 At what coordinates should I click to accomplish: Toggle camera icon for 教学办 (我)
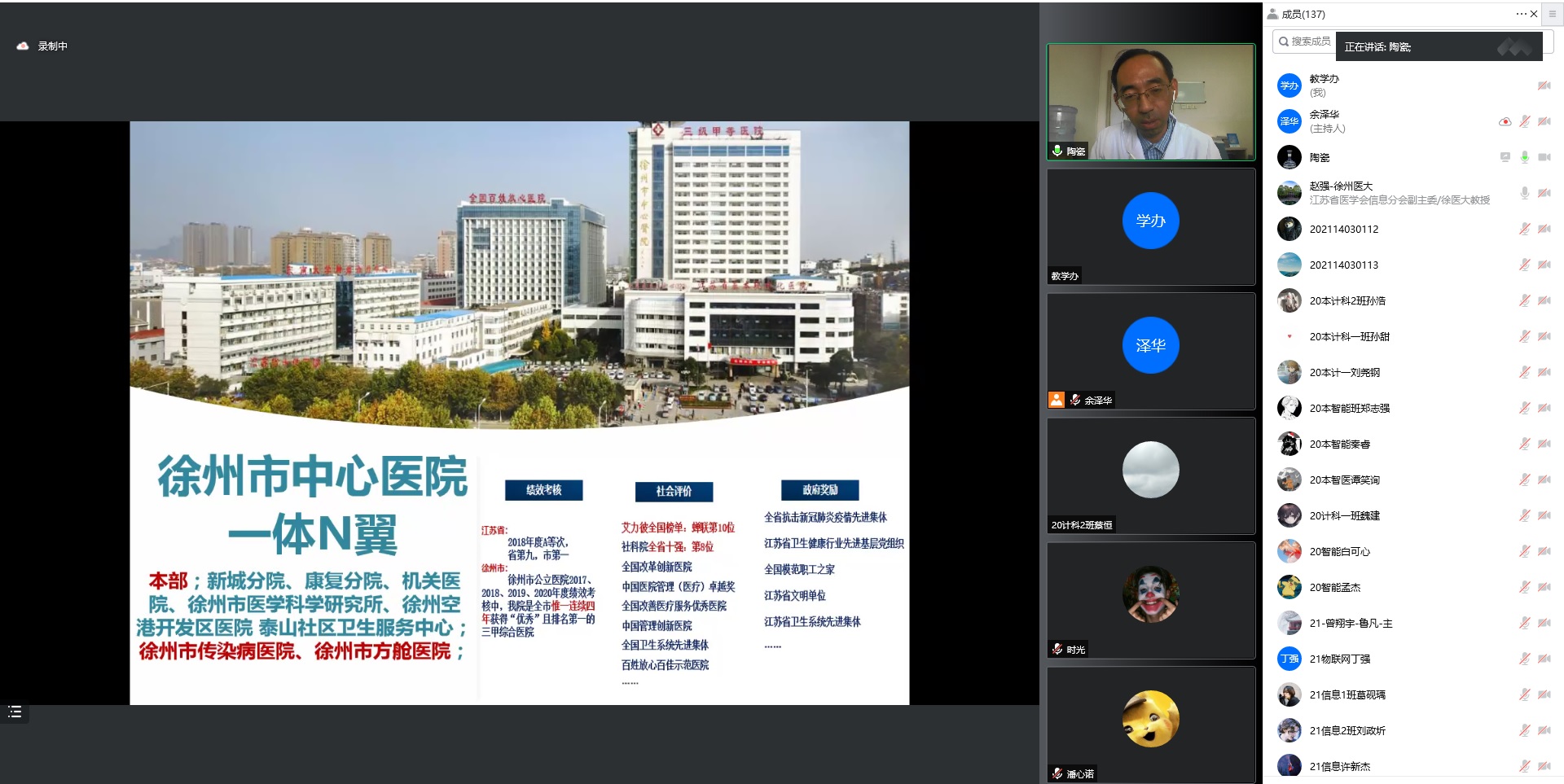[1544, 85]
